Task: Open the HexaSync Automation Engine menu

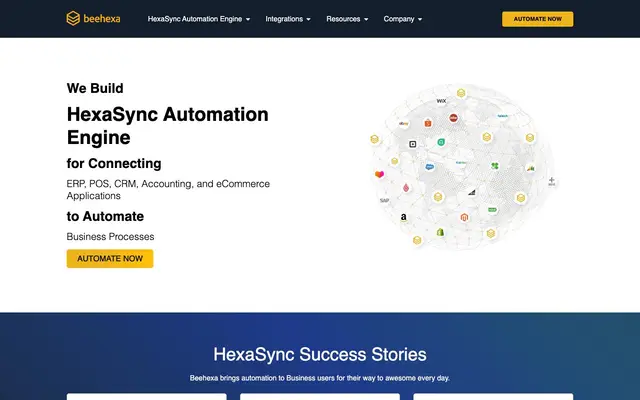Action: [199, 19]
